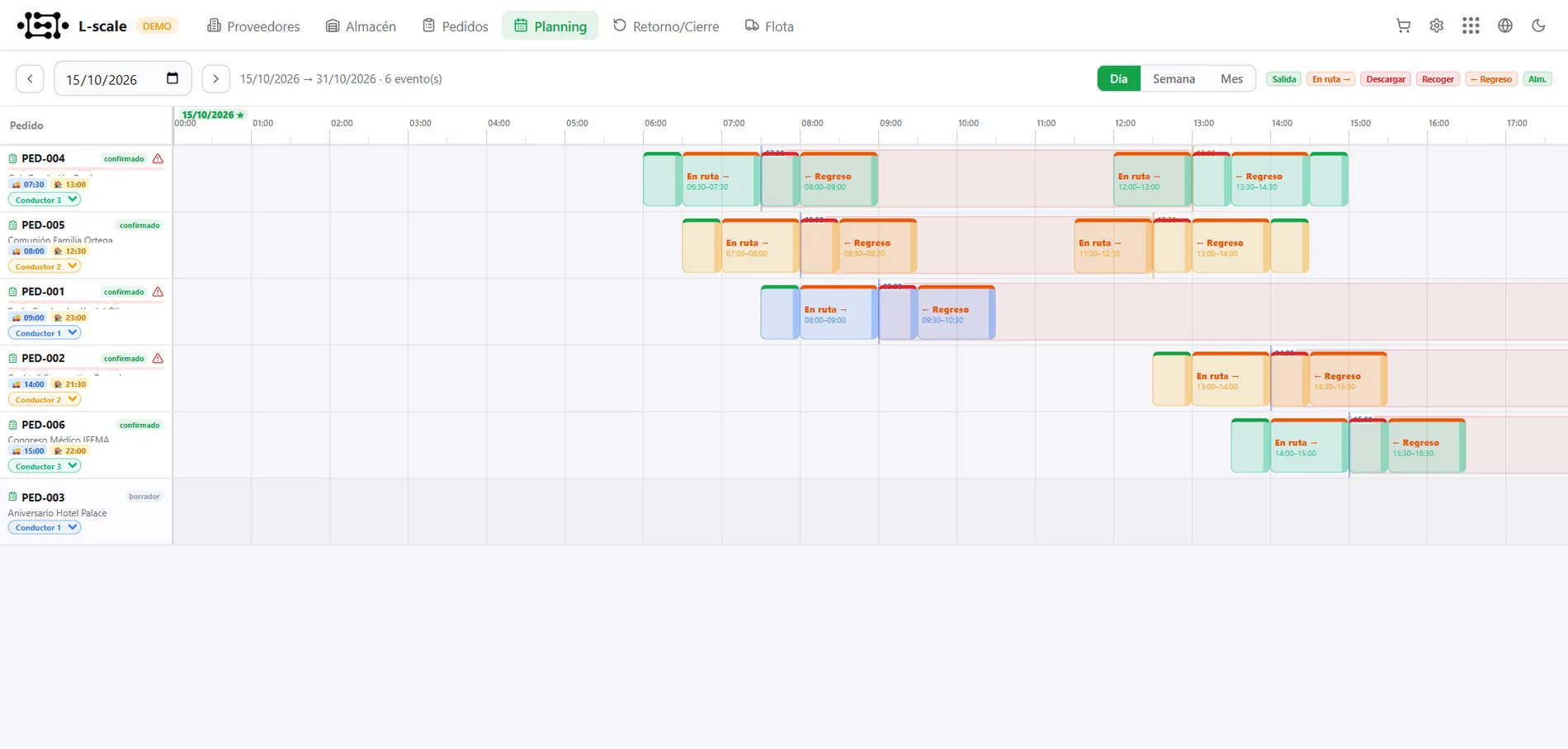
Task: Switch to Semana view
Action: (1174, 78)
